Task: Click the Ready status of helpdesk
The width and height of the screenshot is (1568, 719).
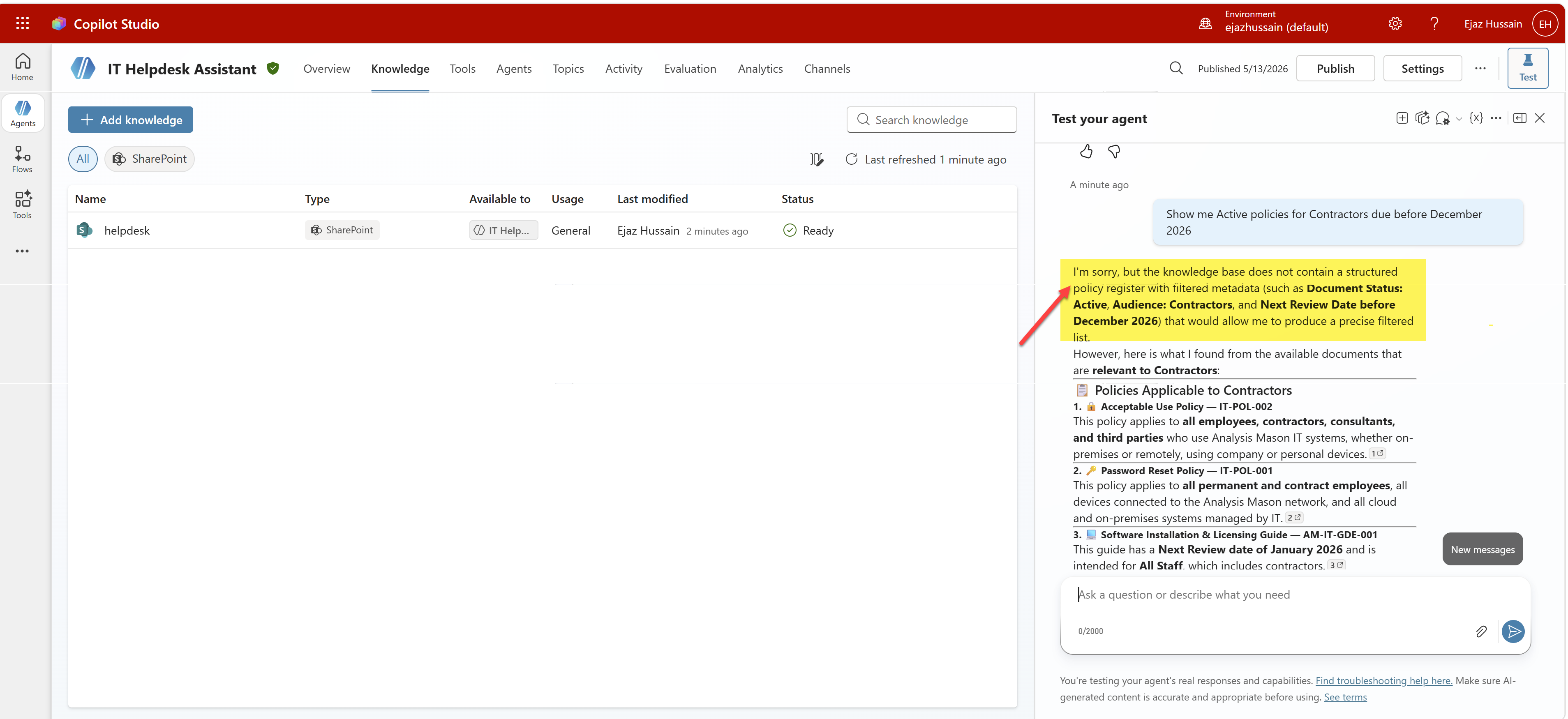Action: [808, 230]
